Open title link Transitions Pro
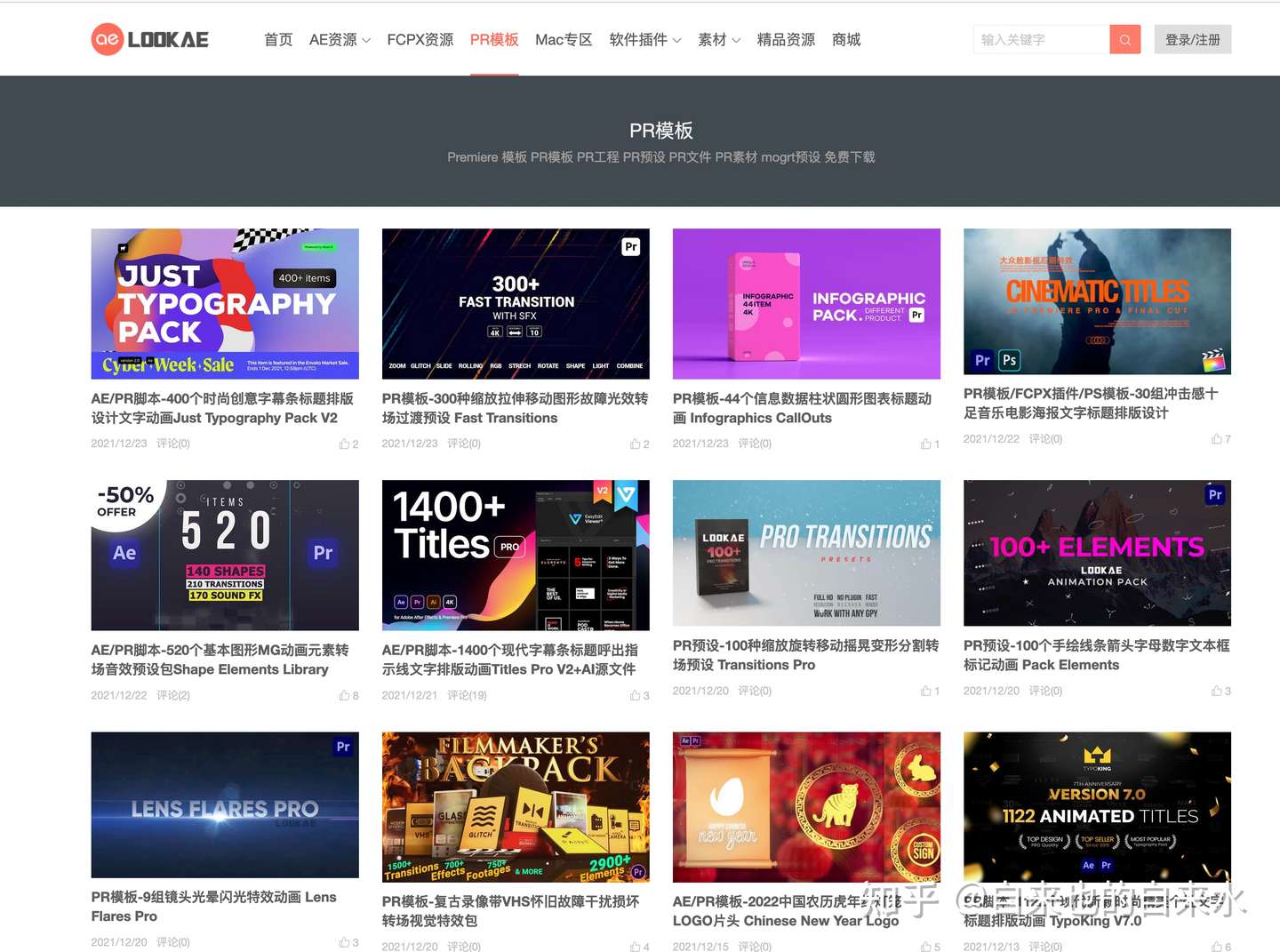Screen dimensions: 1280x952 805,655
